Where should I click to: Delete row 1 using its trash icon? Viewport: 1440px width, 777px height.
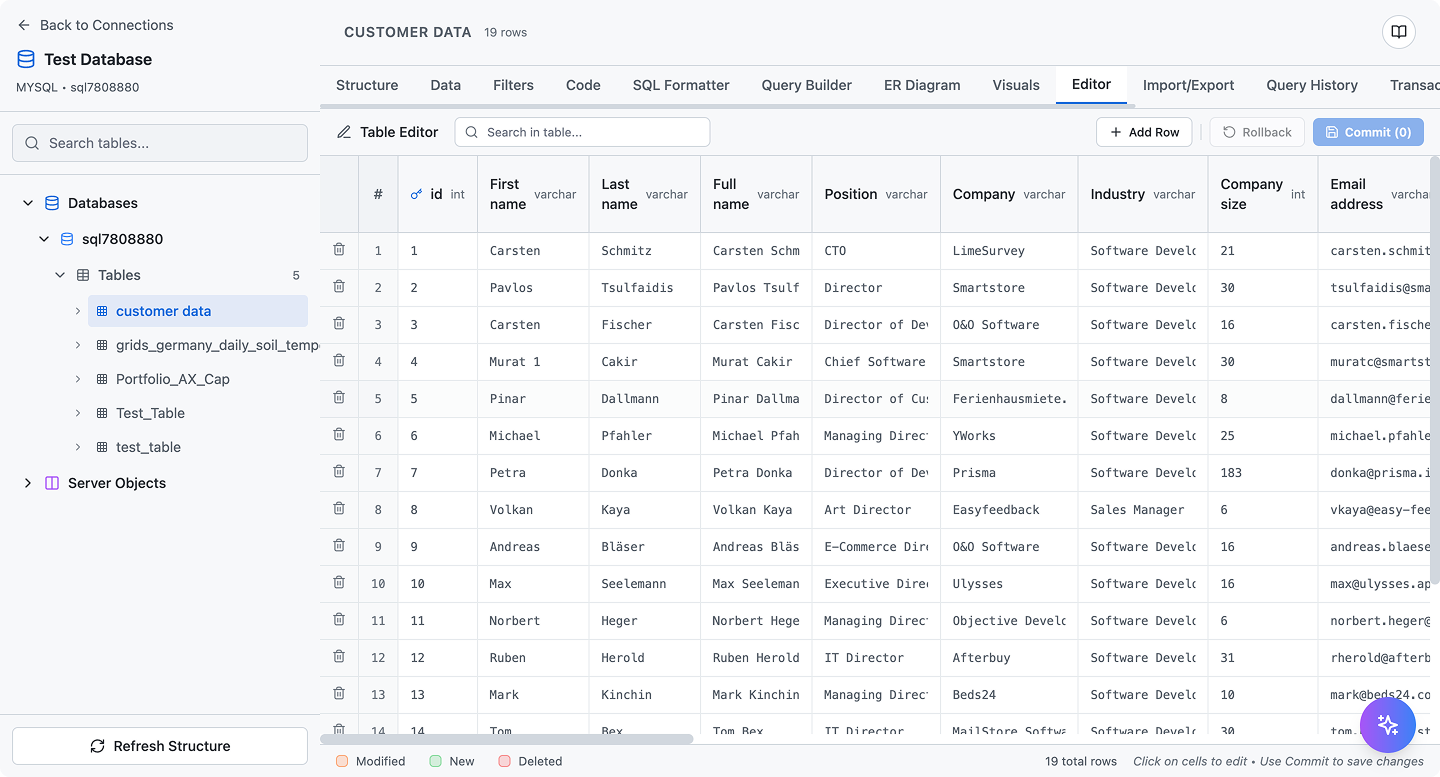click(x=339, y=250)
